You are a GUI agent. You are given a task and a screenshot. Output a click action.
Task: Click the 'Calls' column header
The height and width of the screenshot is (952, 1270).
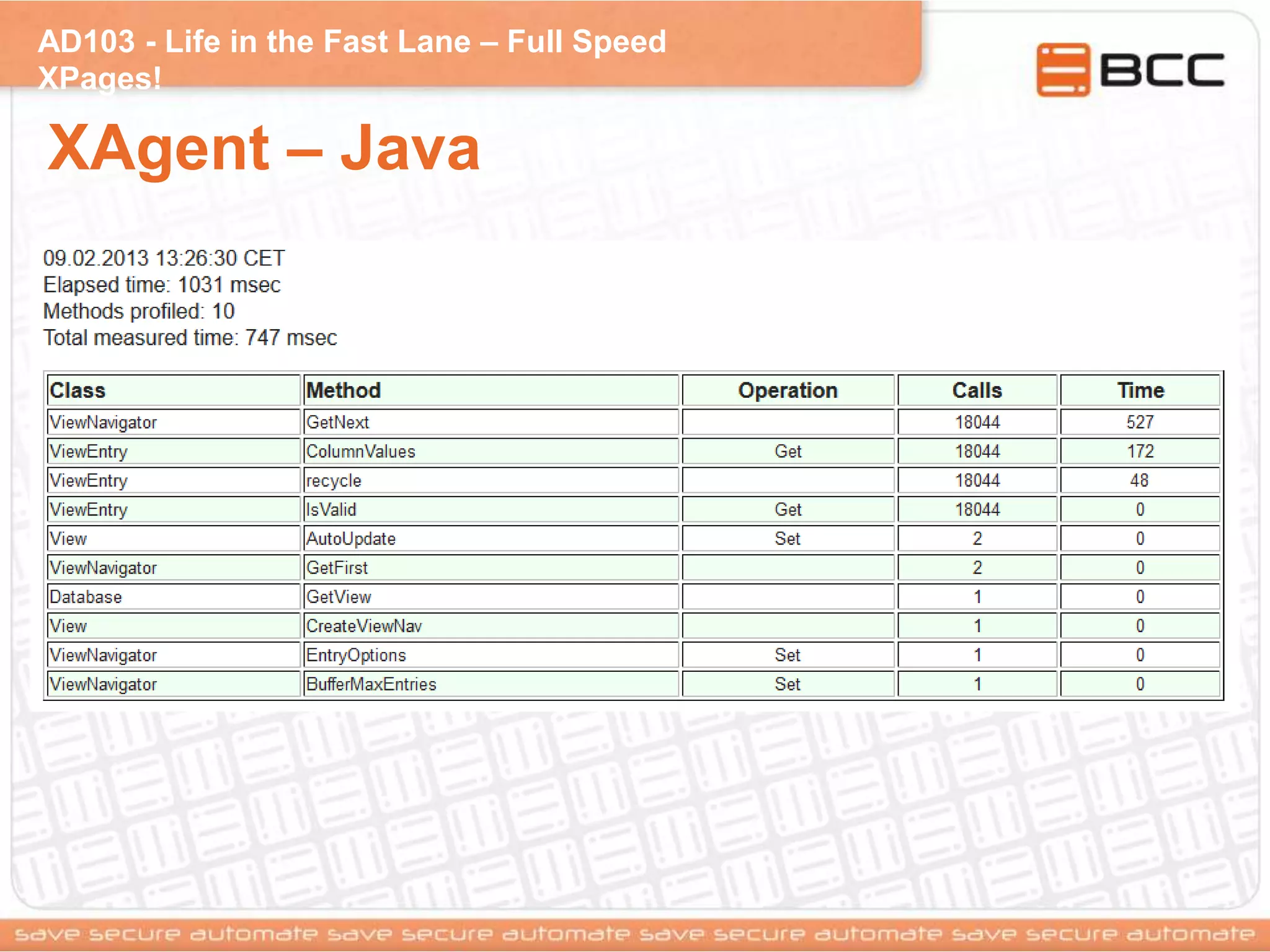coord(977,390)
